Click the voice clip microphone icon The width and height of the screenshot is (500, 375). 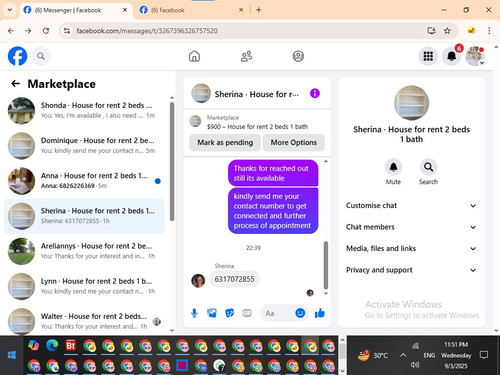tap(194, 313)
